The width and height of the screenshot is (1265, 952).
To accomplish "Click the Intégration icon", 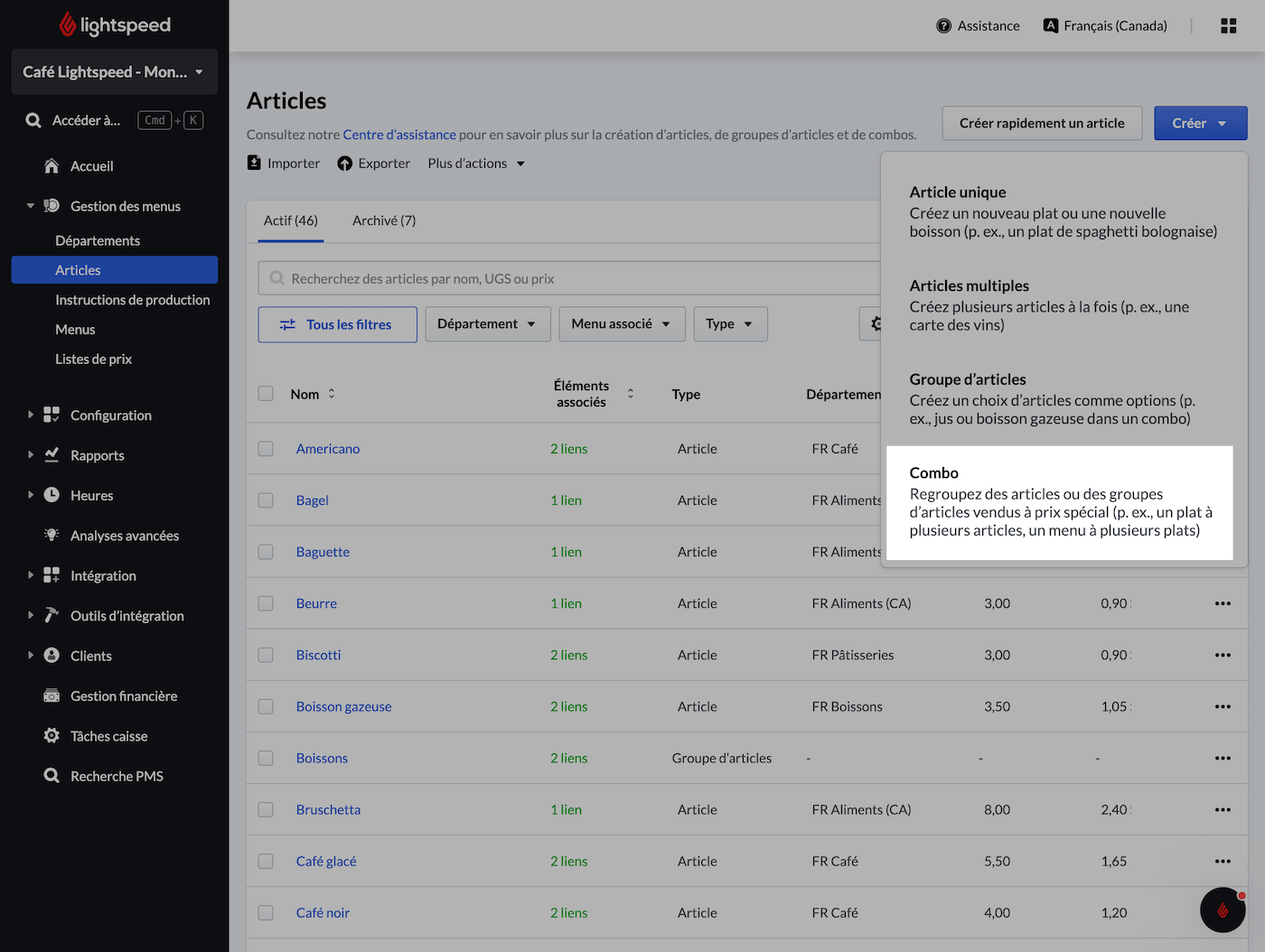I will pyautogui.click(x=52, y=575).
